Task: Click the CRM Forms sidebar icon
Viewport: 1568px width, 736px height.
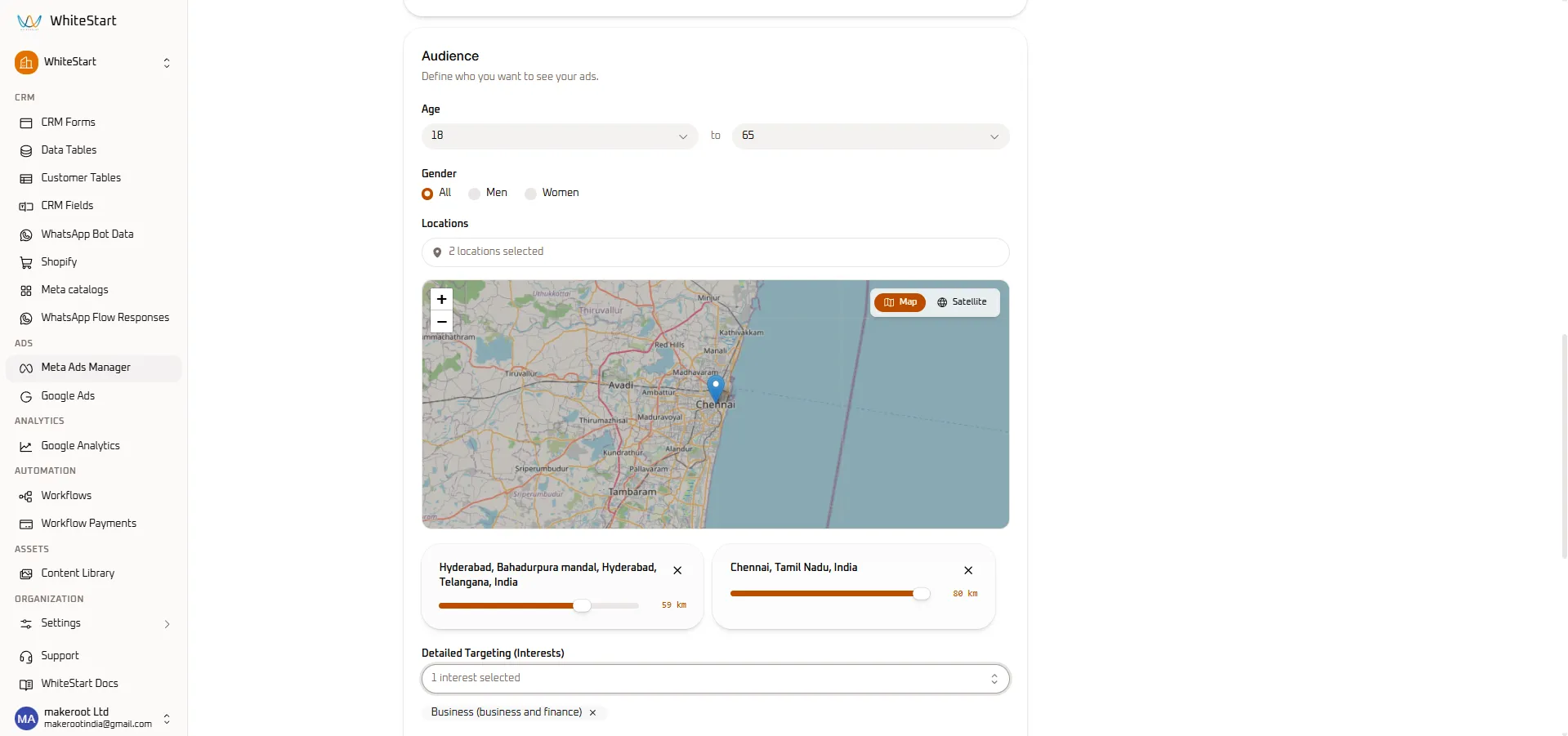Action: tap(26, 123)
